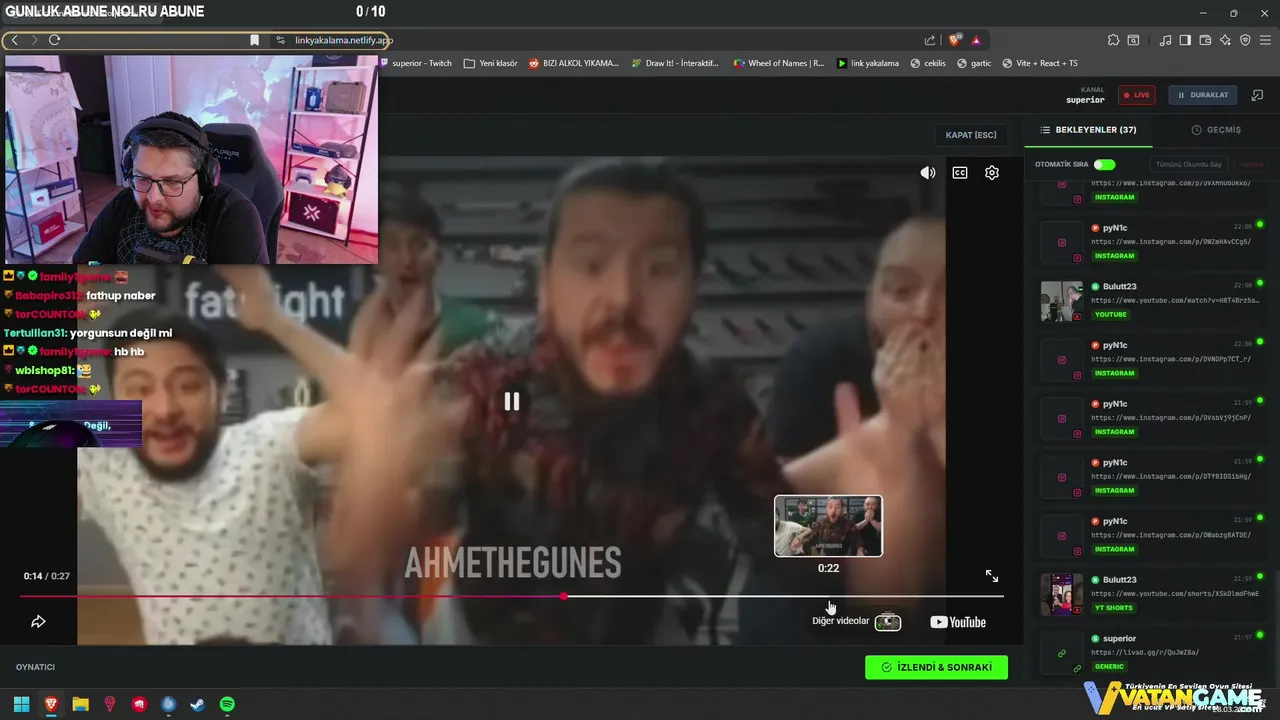Viewport: 1280px width, 720px height.
Task: Pause the queue with DURAKLAT
Action: (x=1203, y=95)
